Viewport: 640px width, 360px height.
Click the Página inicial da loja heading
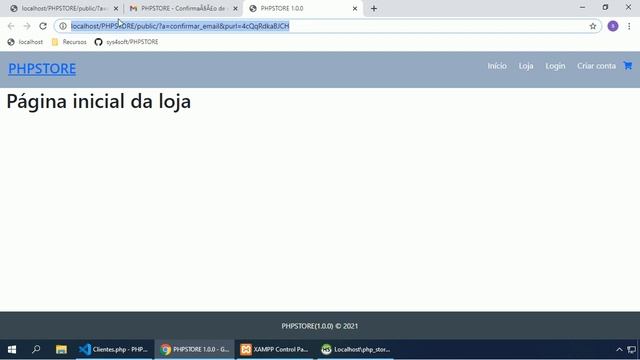pos(99,101)
